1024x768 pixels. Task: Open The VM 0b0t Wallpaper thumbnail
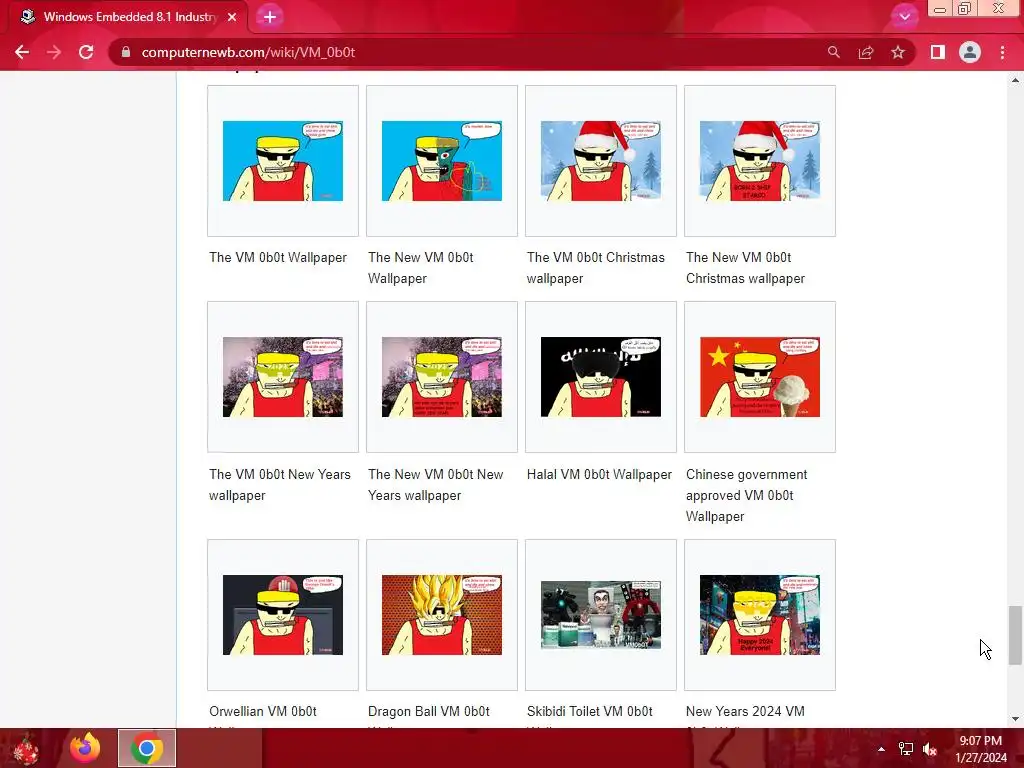[283, 161]
